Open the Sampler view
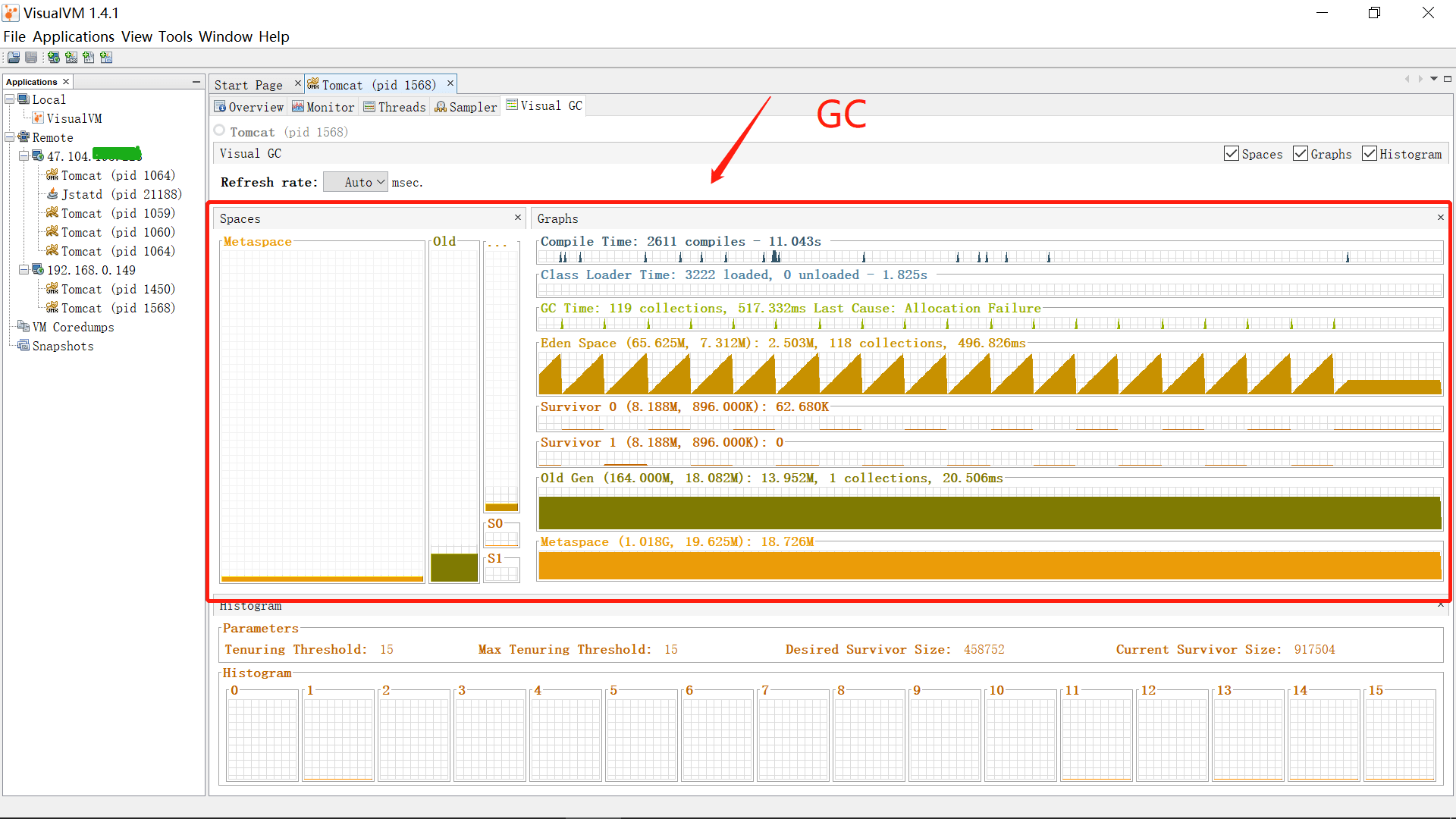The image size is (1456, 819). (465, 106)
